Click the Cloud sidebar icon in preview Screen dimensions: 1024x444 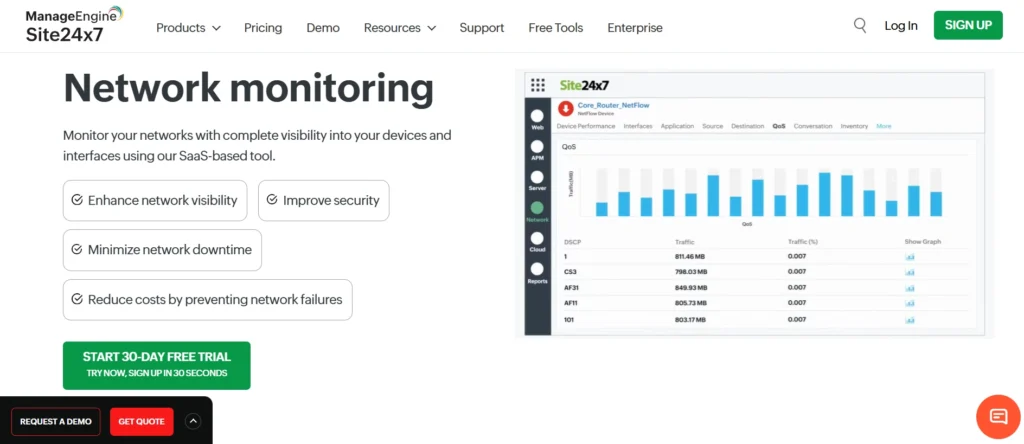point(537,239)
